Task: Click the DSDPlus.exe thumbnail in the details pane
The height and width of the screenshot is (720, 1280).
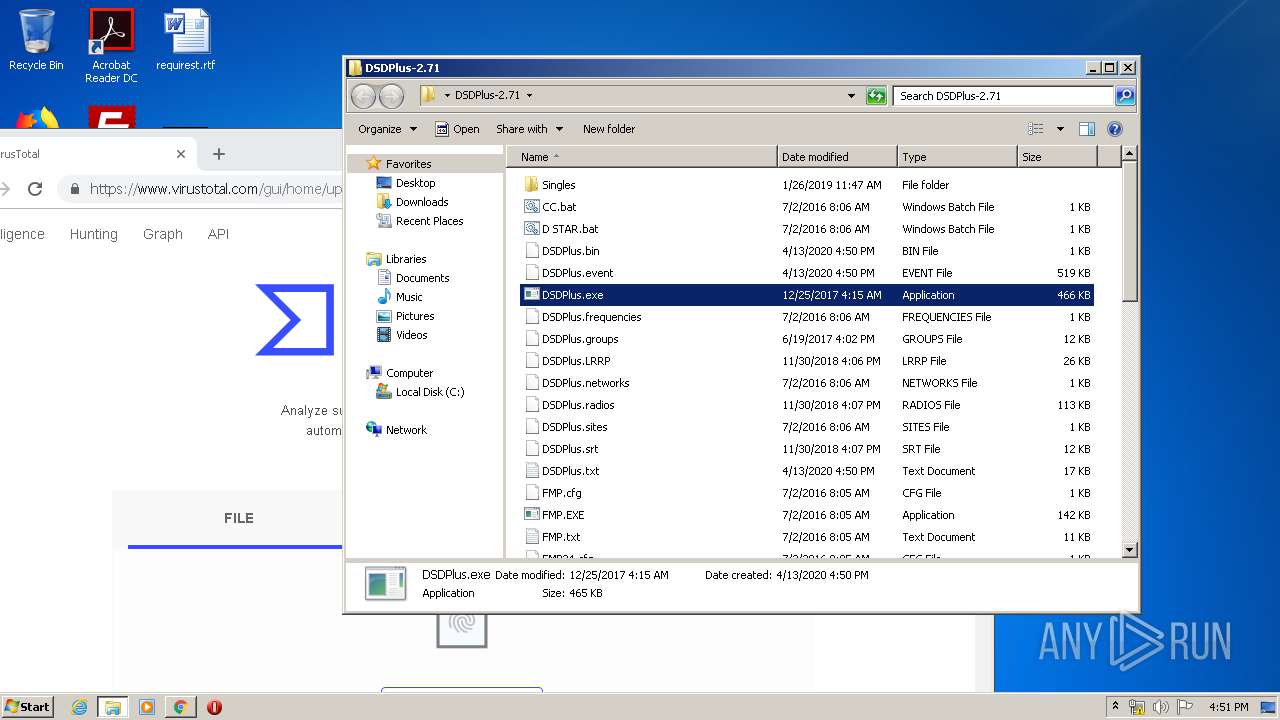Action: coord(385,583)
